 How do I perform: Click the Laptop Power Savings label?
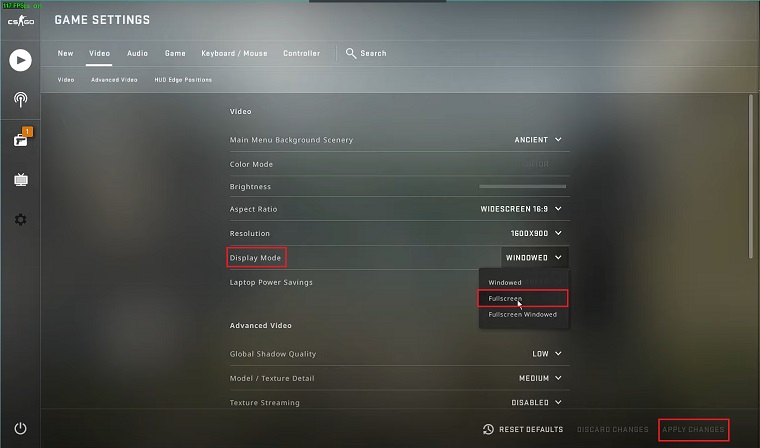tap(271, 282)
